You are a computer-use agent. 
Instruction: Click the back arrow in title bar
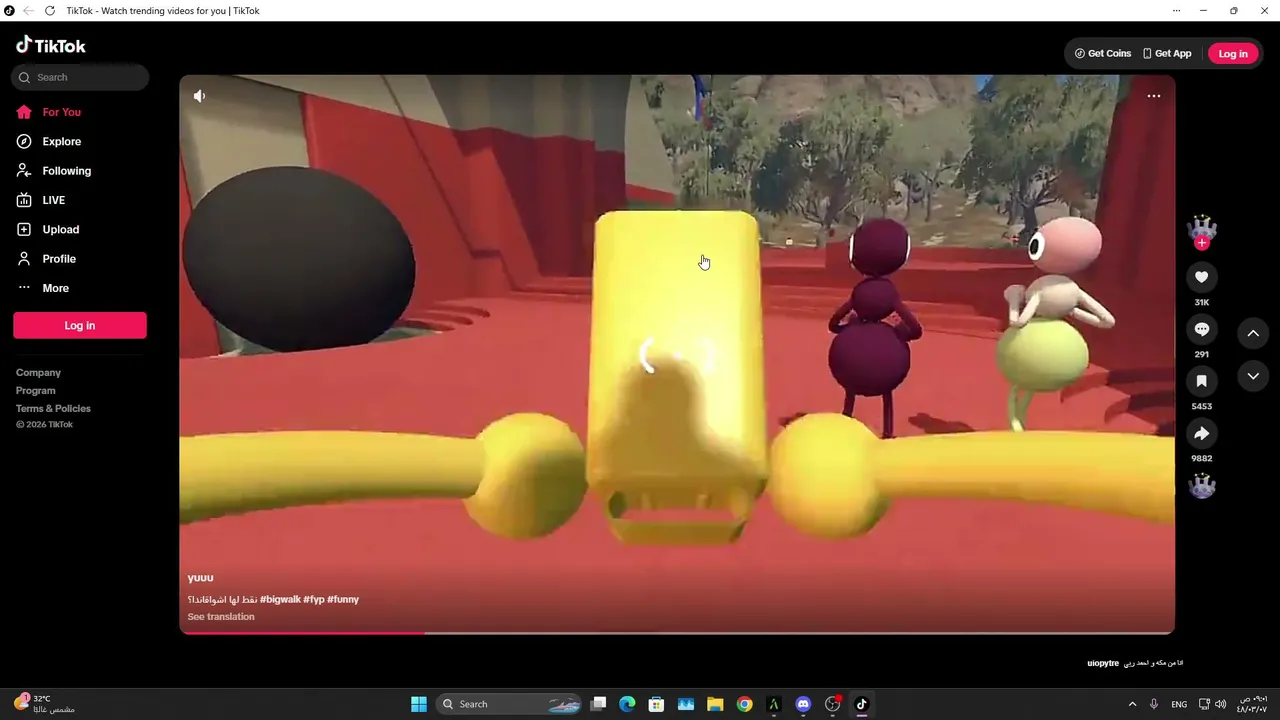[x=28, y=11]
